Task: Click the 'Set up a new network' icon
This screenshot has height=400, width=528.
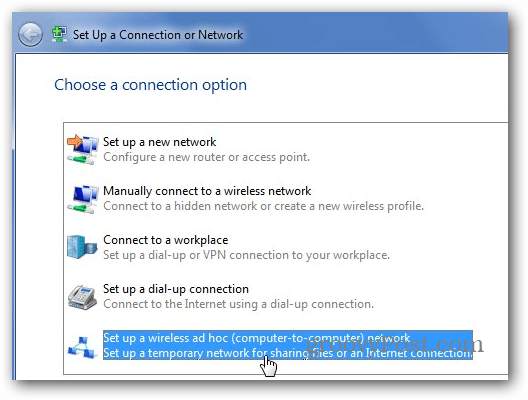Action: [82, 149]
